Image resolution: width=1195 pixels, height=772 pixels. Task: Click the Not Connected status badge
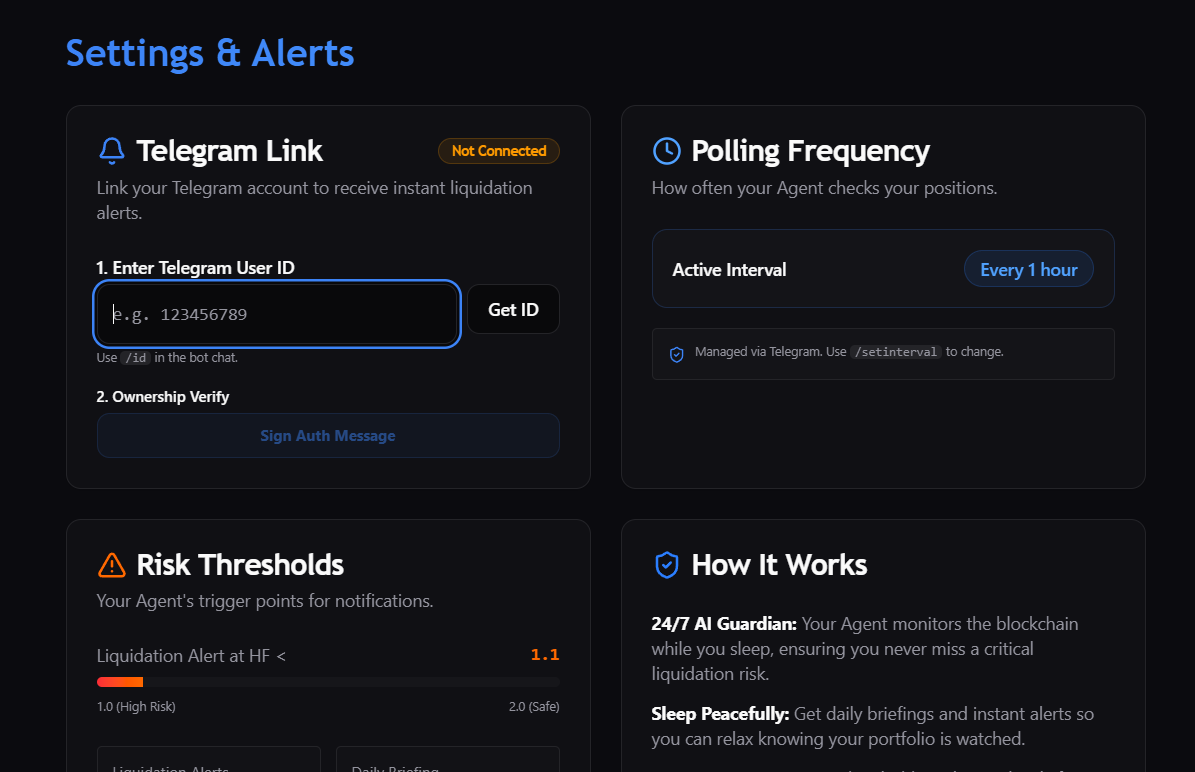pyautogui.click(x=498, y=151)
